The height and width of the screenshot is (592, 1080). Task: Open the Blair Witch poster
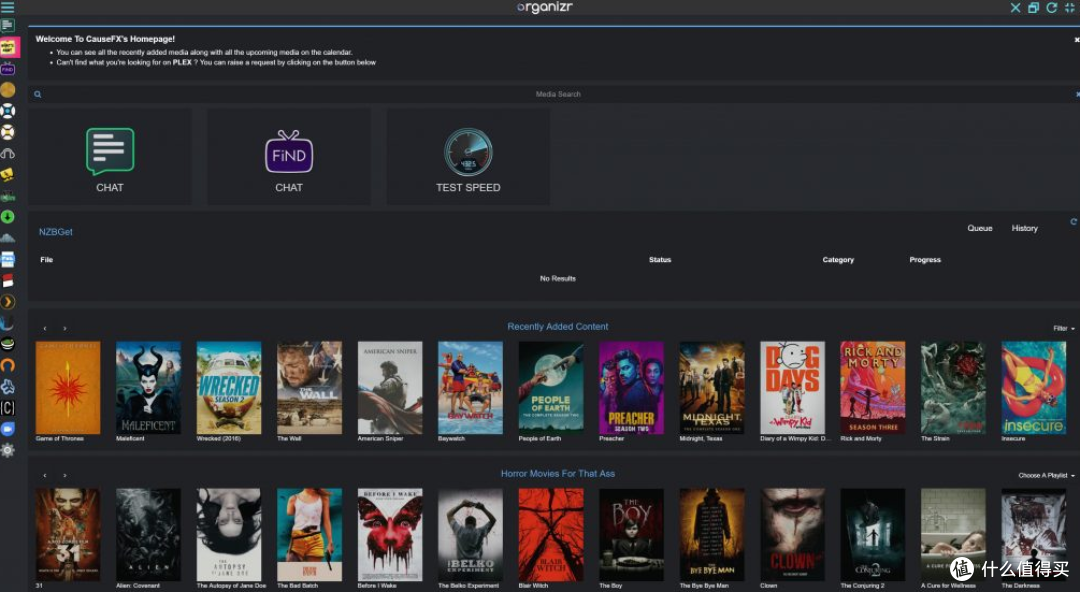[551, 535]
